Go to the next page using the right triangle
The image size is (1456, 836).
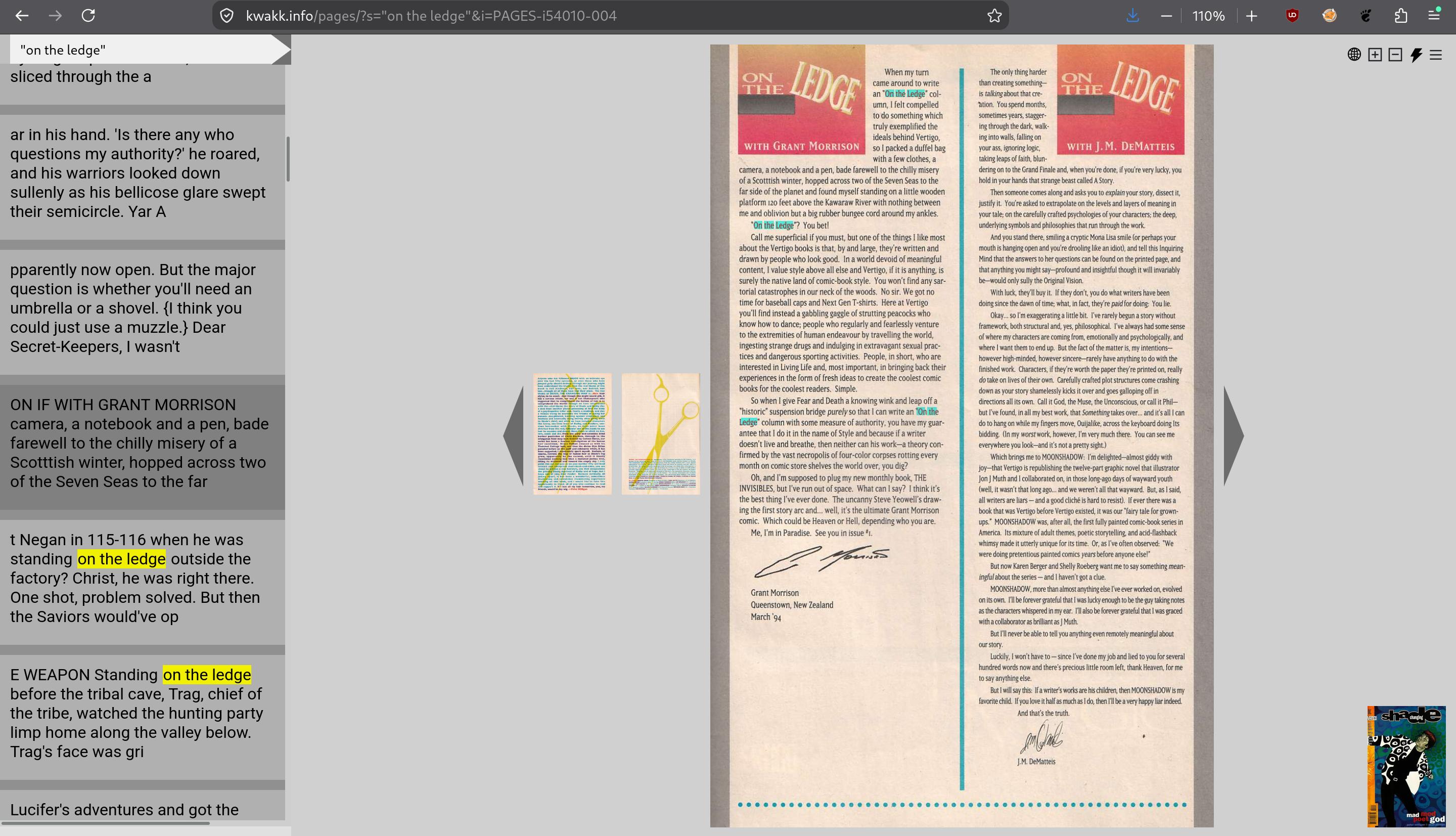(x=1234, y=435)
